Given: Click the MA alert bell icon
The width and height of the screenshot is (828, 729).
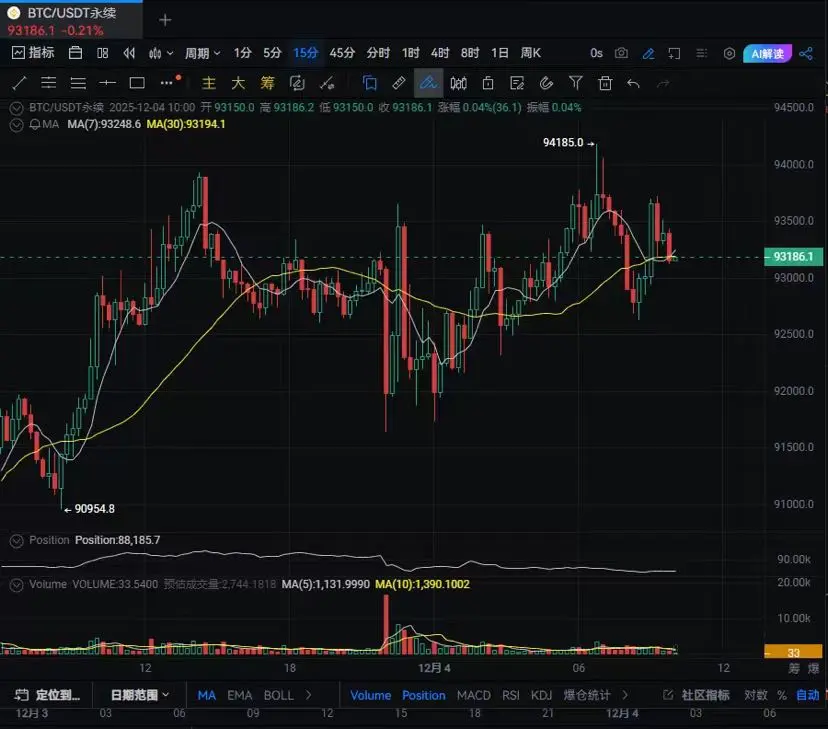Looking at the screenshot, I should 35,125.
